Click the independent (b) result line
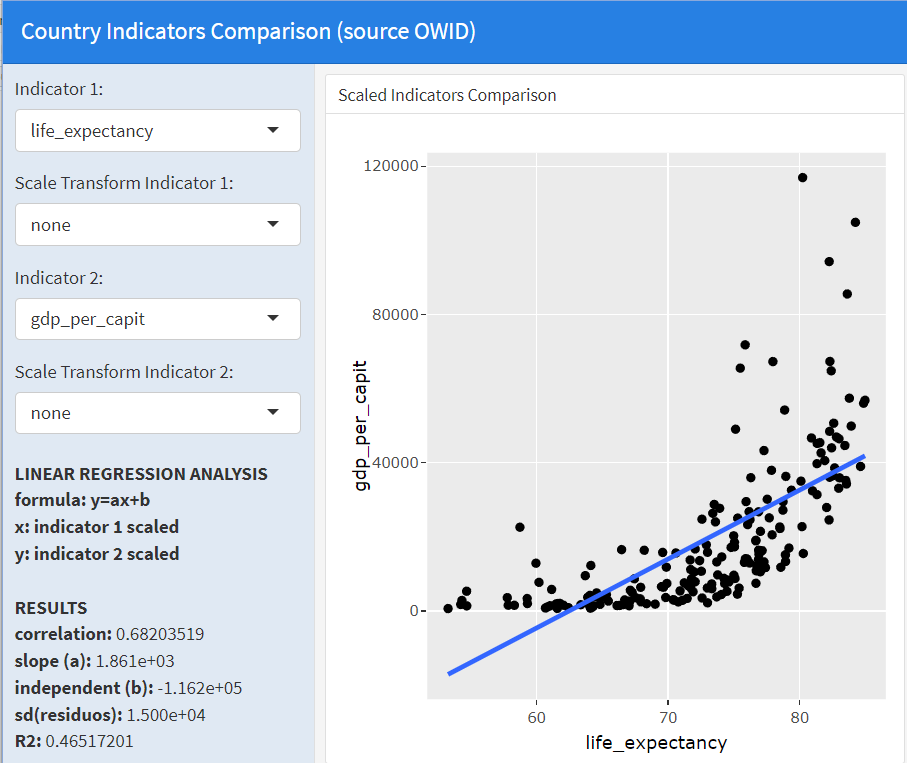 (x=128, y=688)
